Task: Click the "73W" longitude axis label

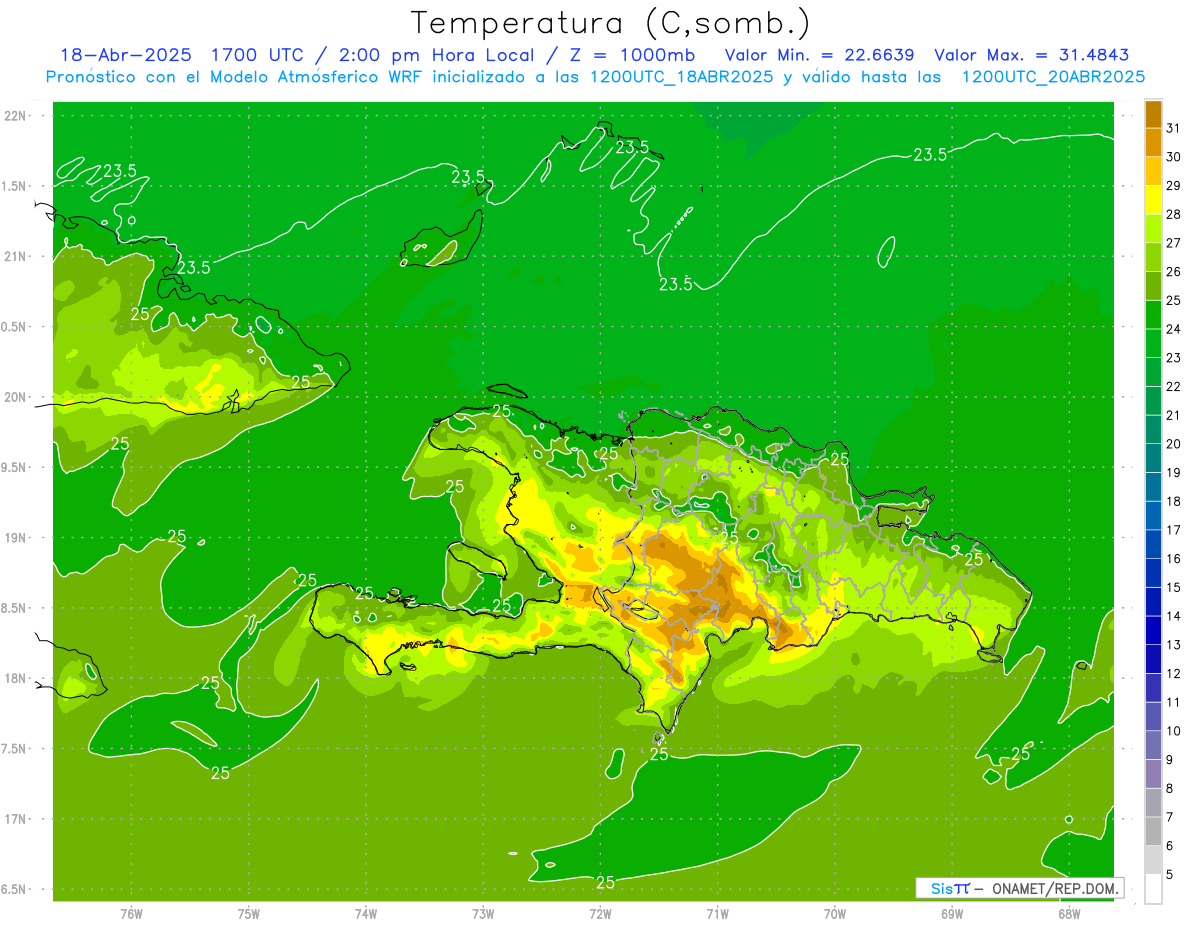Action: (x=483, y=914)
